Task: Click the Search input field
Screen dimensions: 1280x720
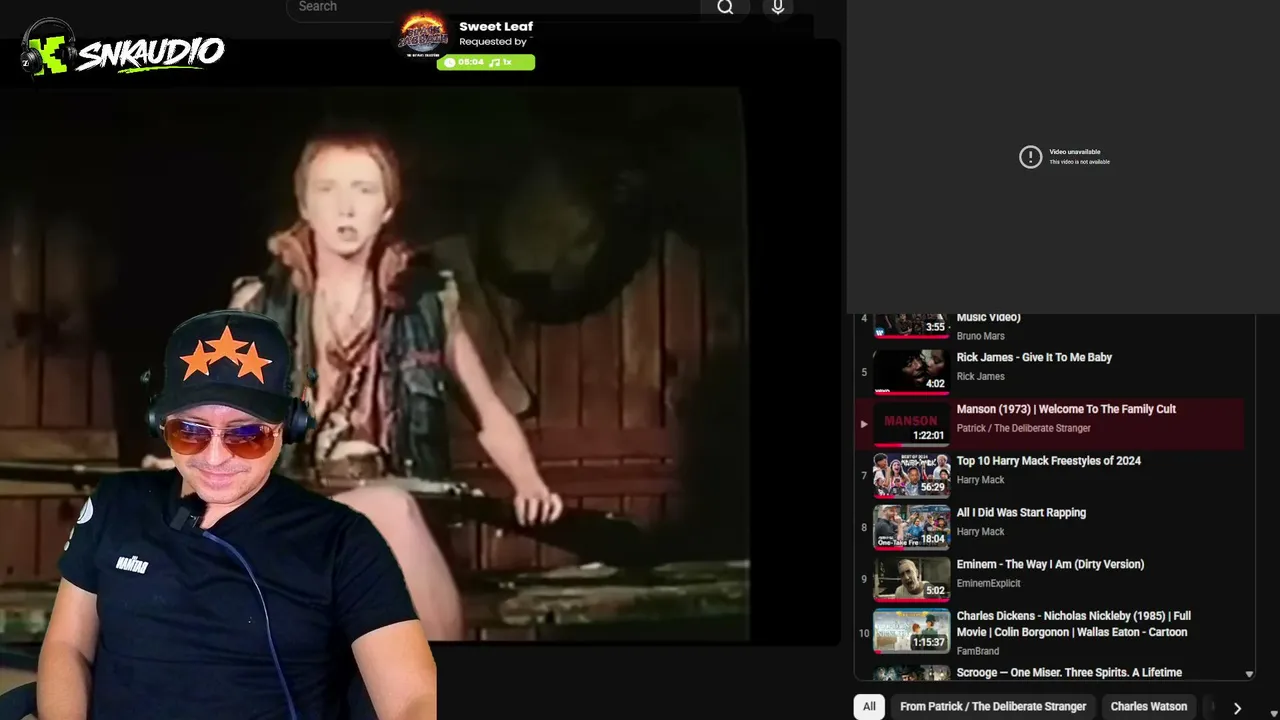Action: (493, 8)
